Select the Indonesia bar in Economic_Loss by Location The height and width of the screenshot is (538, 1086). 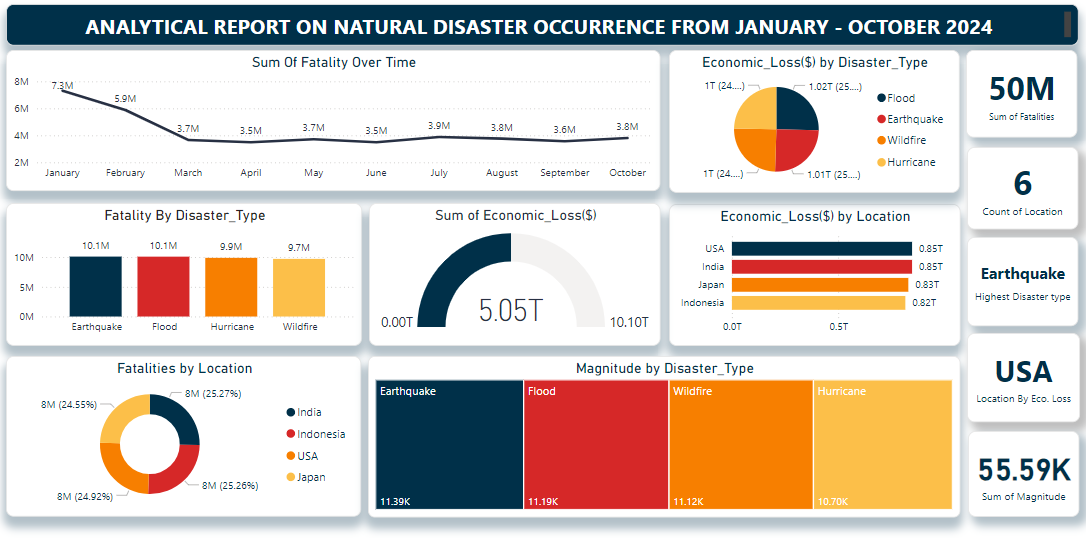pos(819,303)
